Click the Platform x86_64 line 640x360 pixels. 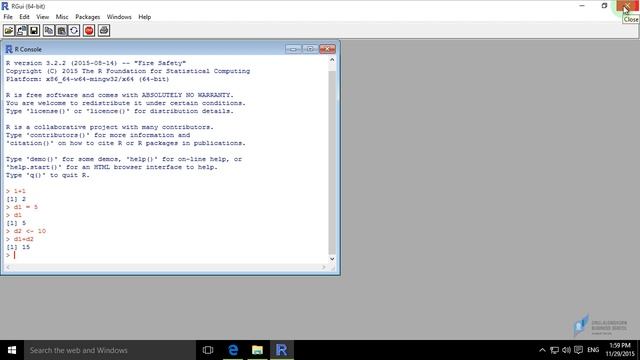point(87,79)
